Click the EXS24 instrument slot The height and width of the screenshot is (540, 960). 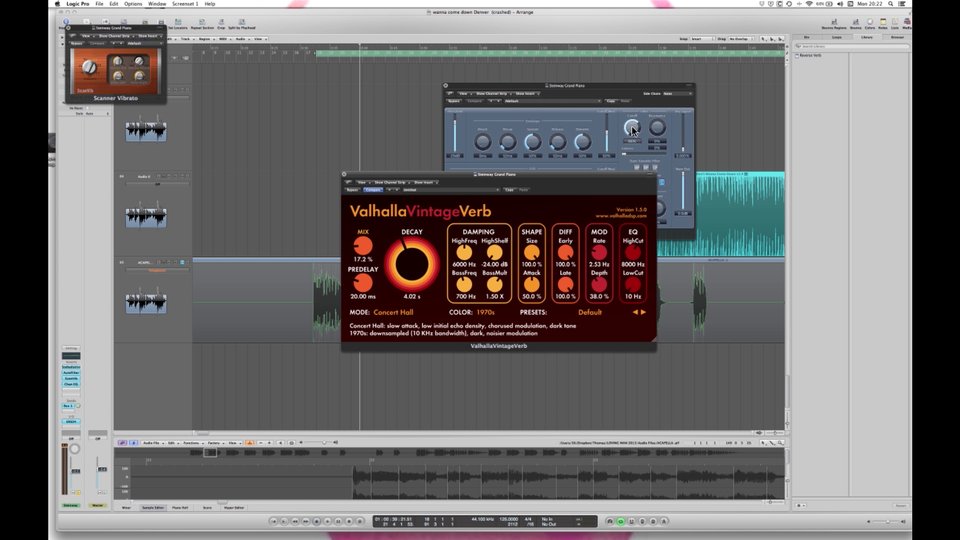tap(71, 422)
